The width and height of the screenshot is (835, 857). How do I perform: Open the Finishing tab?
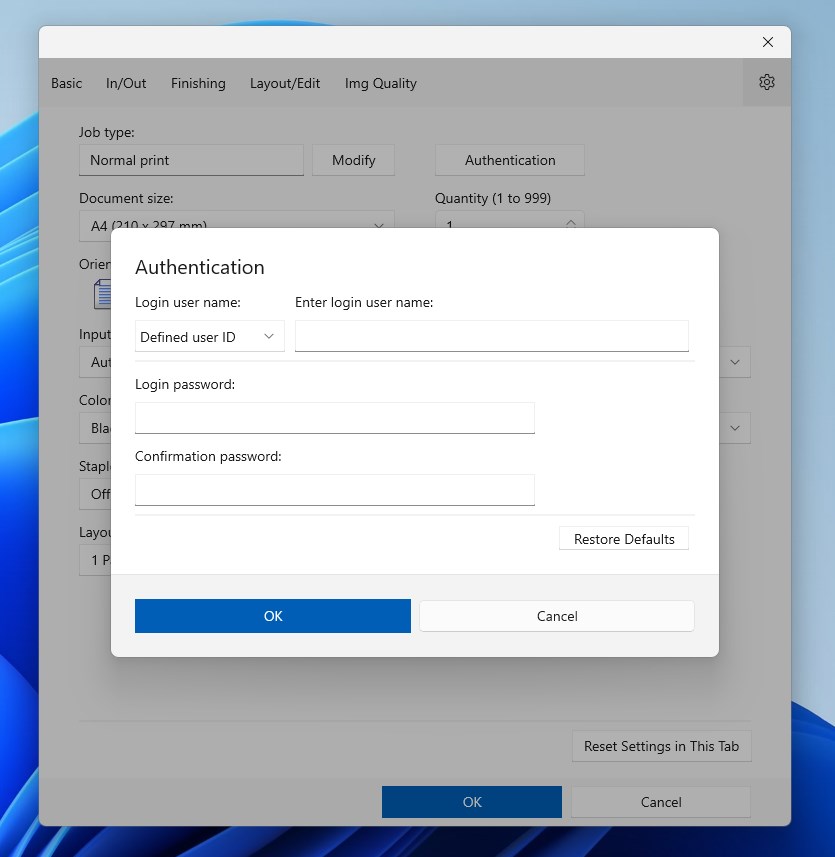coord(198,83)
